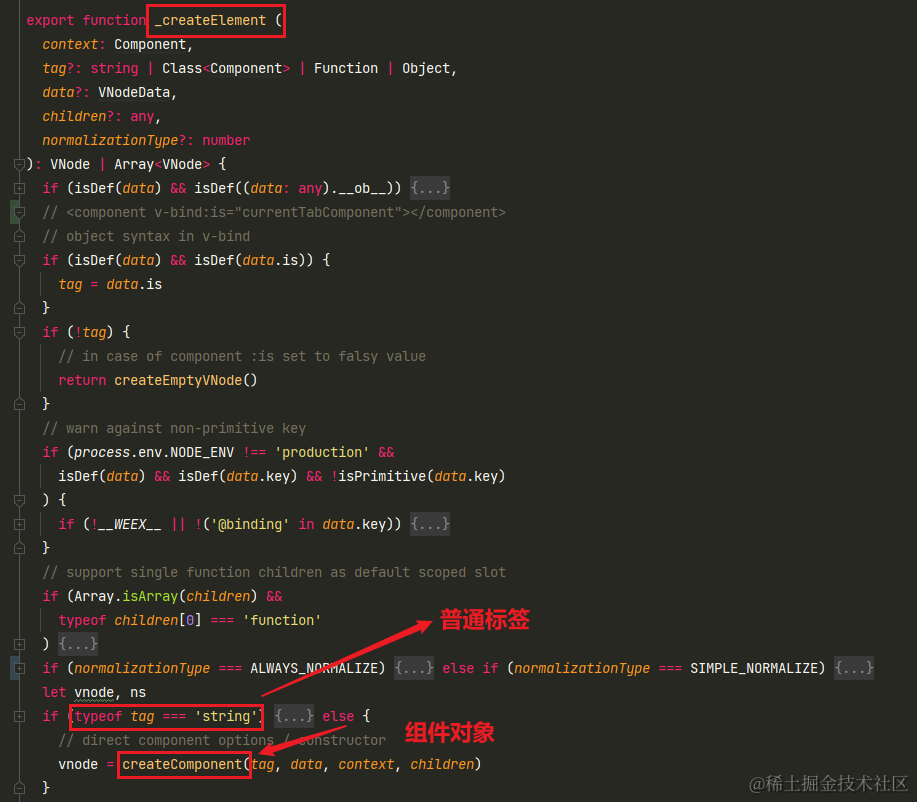The image size is (917, 802).
Task: Click the 'Function' type in tag parameter
Action: (x=346, y=68)
